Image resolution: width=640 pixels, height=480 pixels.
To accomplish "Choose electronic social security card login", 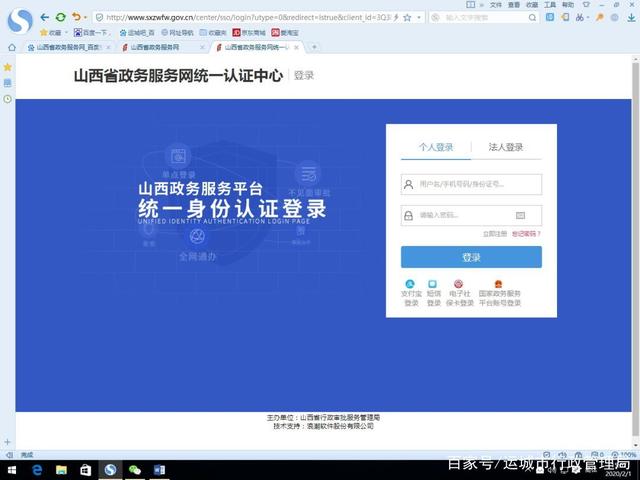I will tap(460, 284).
